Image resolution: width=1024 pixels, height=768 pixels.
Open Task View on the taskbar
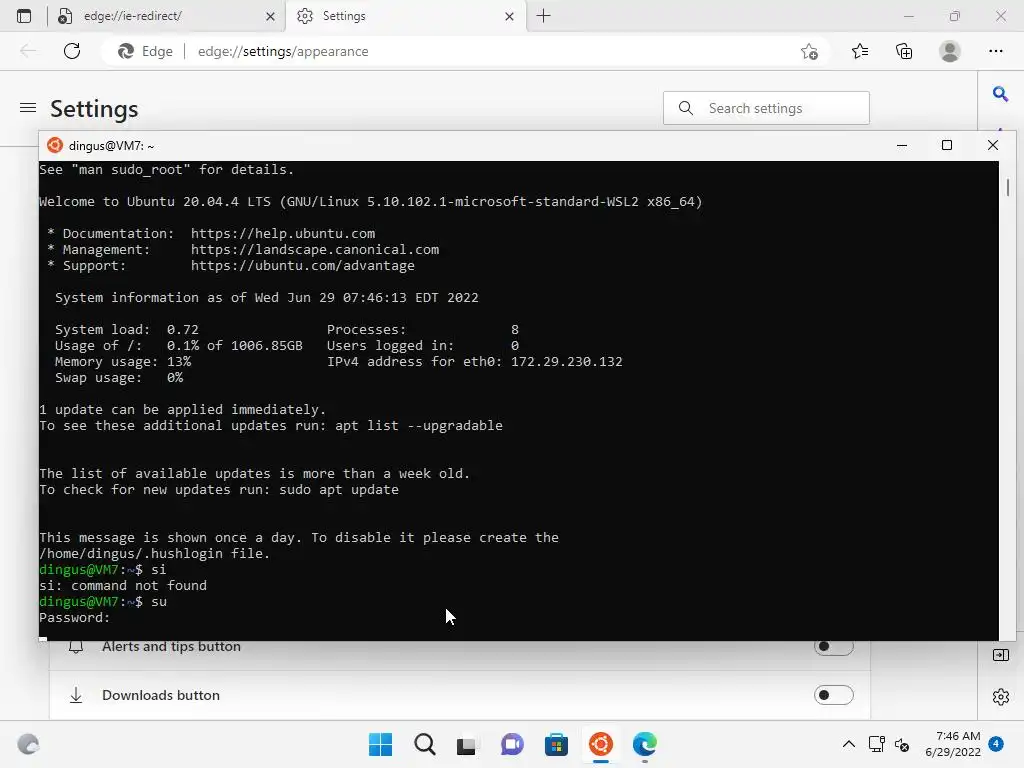[466, 744]
